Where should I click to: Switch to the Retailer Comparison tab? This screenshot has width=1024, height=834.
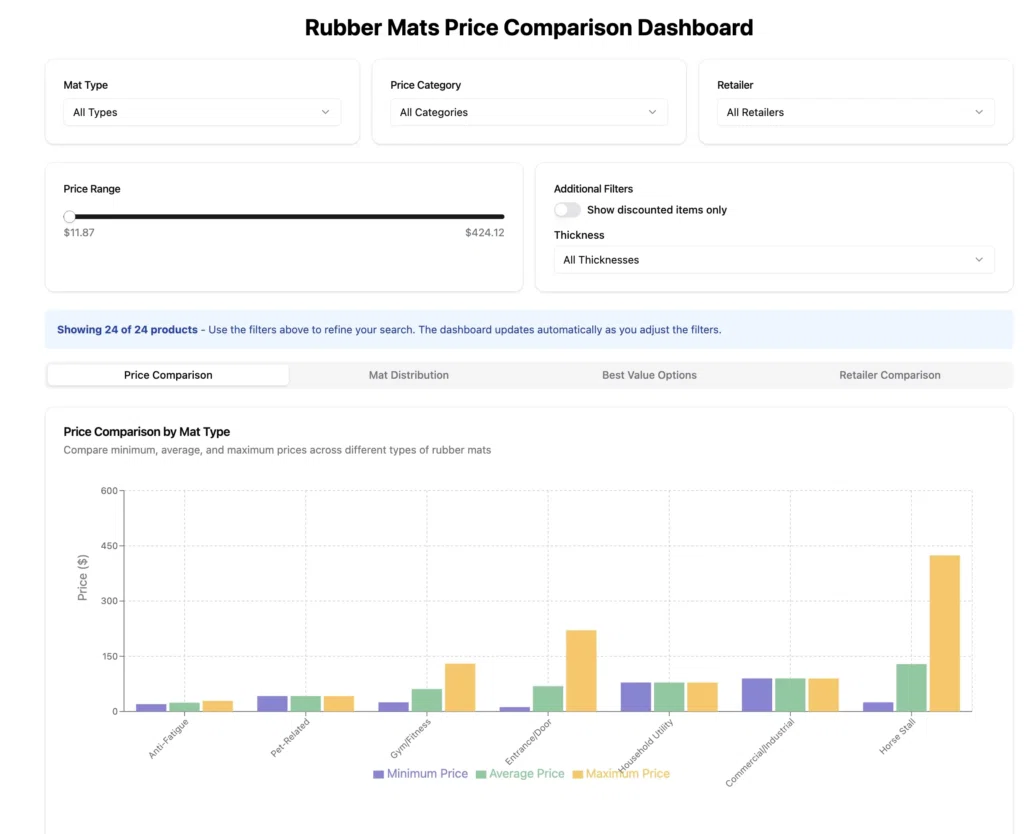(890, 375)
